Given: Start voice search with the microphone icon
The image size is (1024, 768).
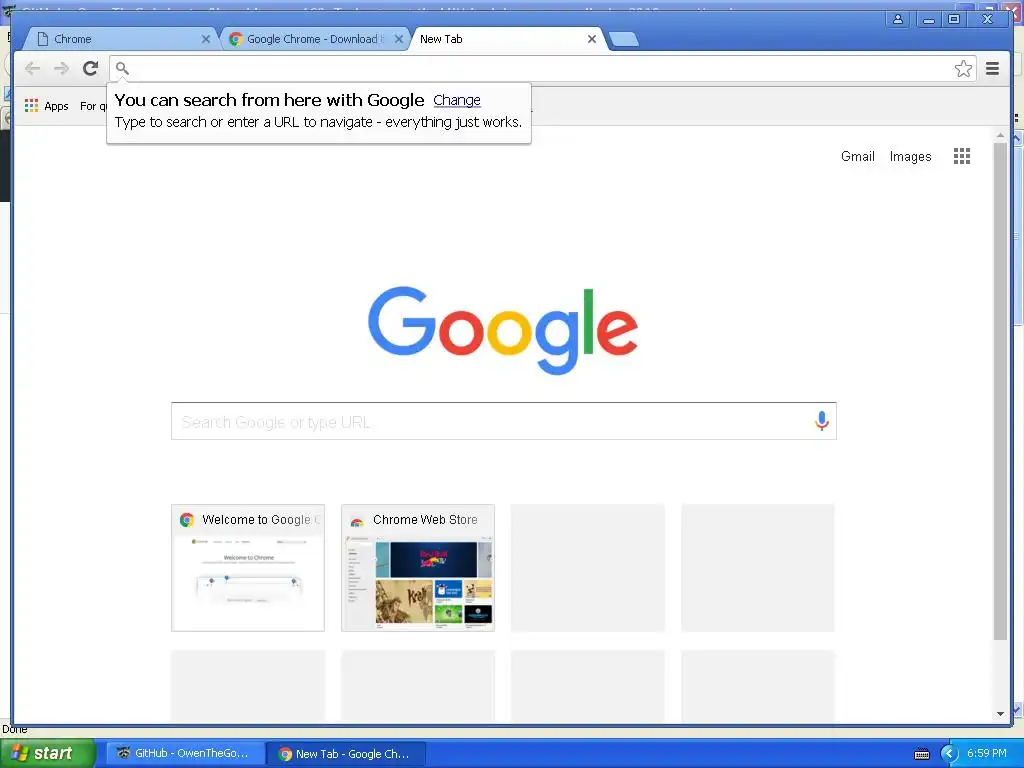Looking at the screenshot, I should coord(822,421).
